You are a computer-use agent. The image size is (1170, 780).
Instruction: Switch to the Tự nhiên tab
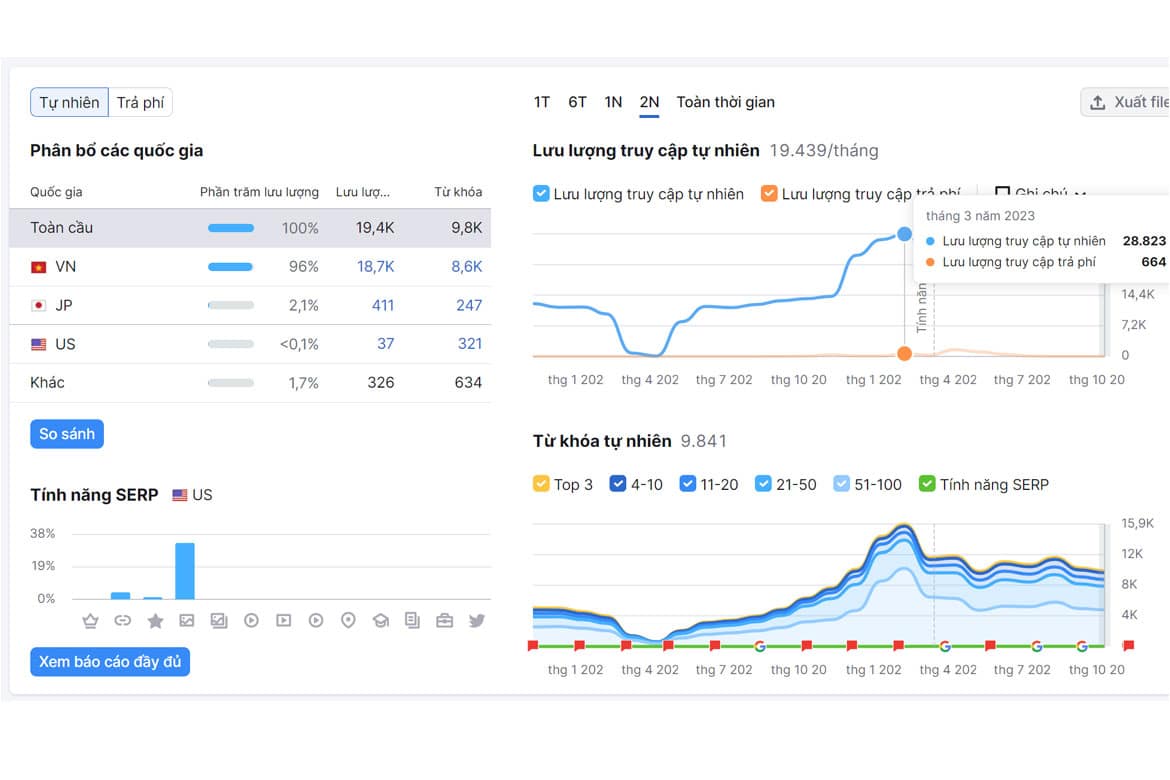pos(69,102)
